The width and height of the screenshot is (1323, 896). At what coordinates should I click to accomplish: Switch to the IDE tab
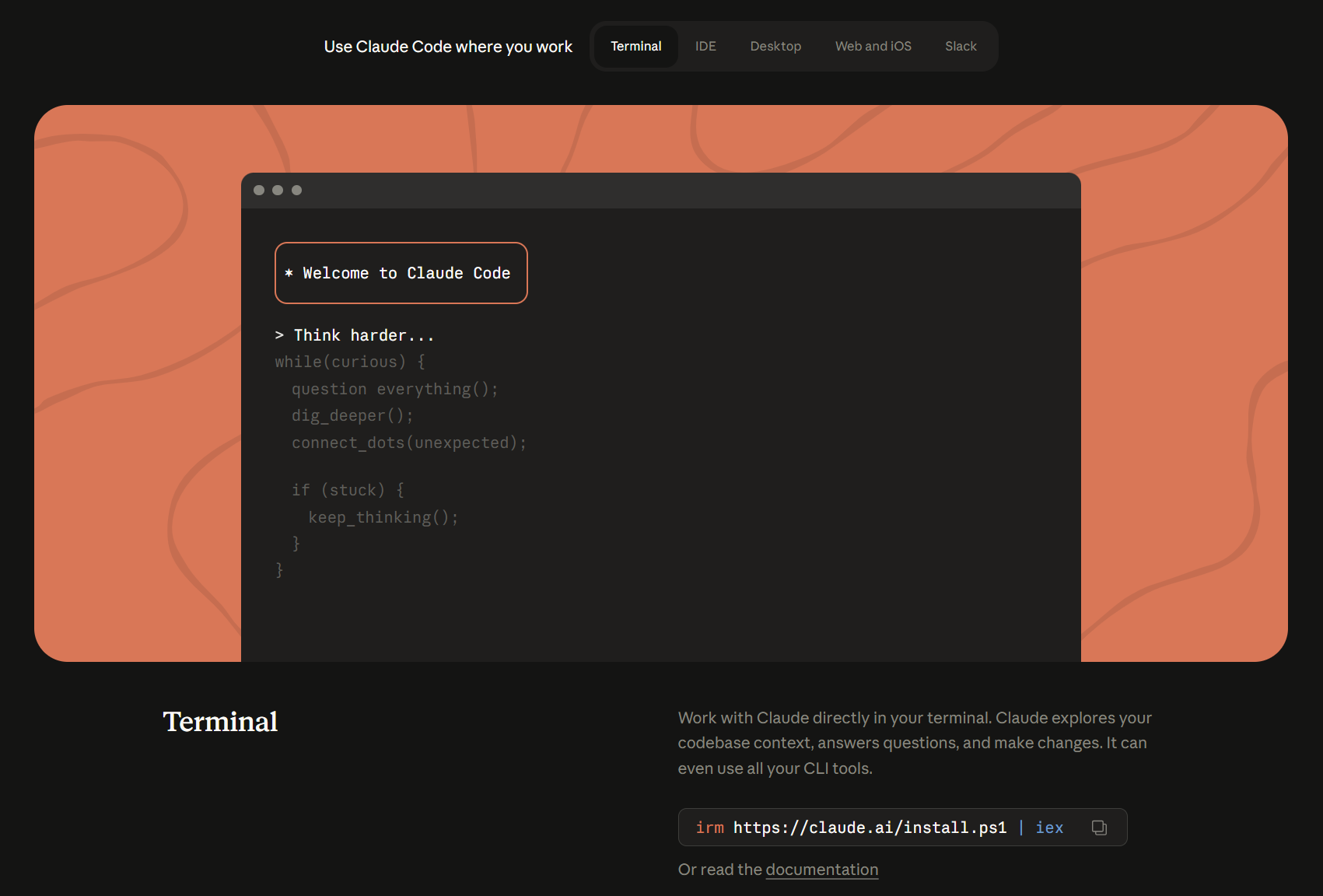point(705,47)
